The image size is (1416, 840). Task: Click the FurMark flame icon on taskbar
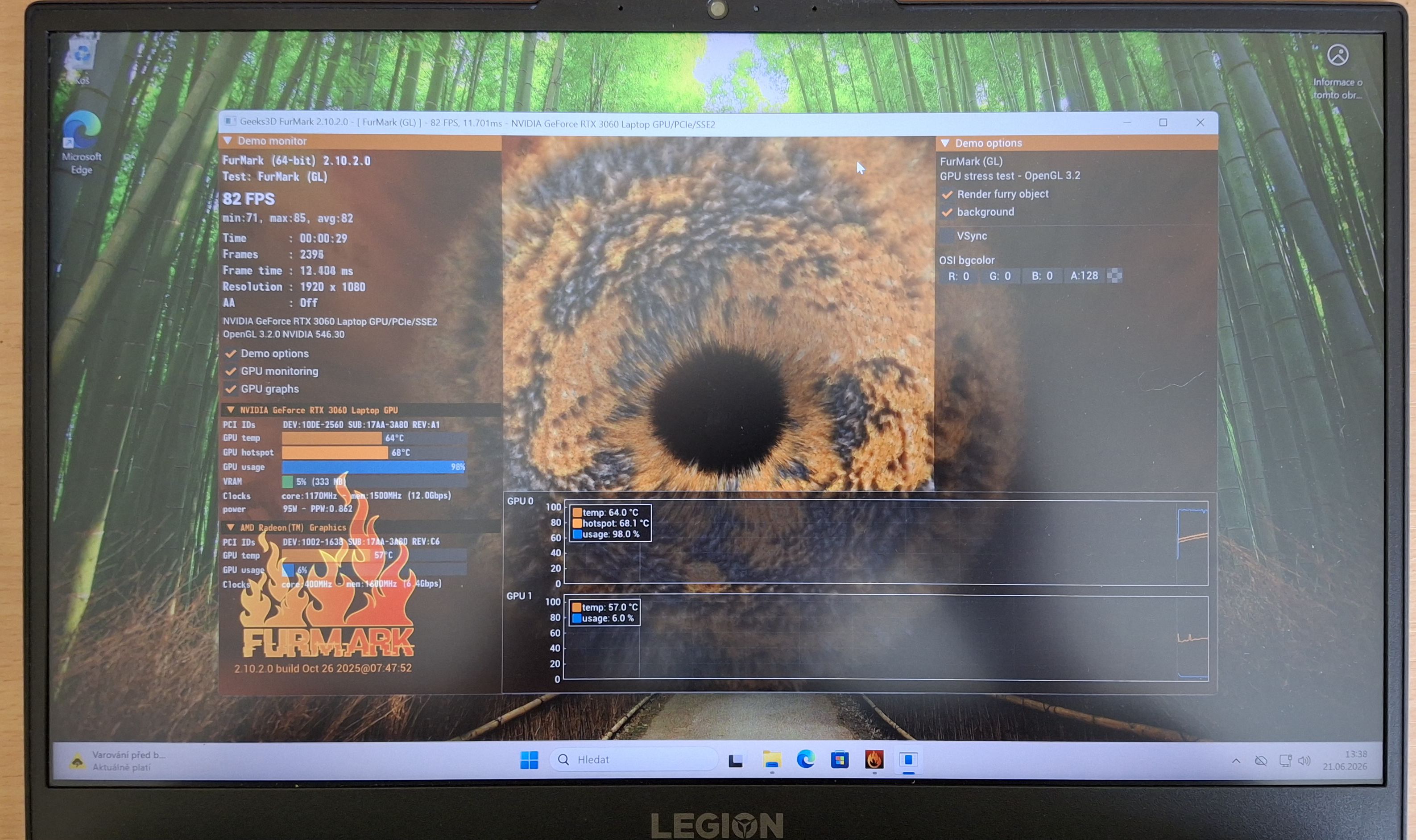click(874, 760)
